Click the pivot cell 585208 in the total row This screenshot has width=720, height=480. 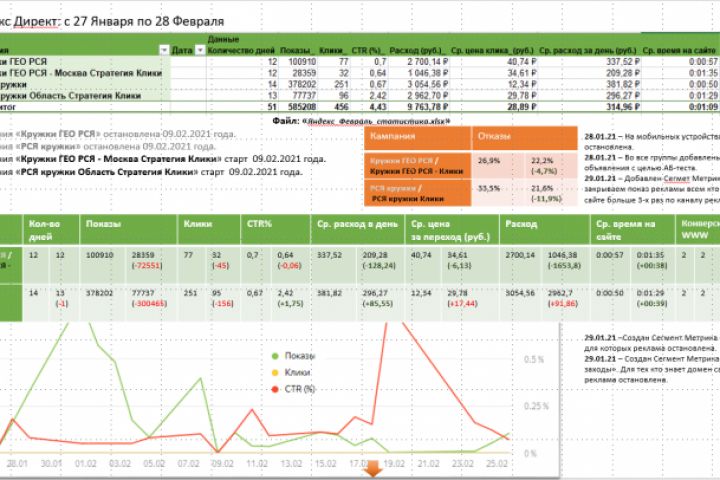click(302, 107)
